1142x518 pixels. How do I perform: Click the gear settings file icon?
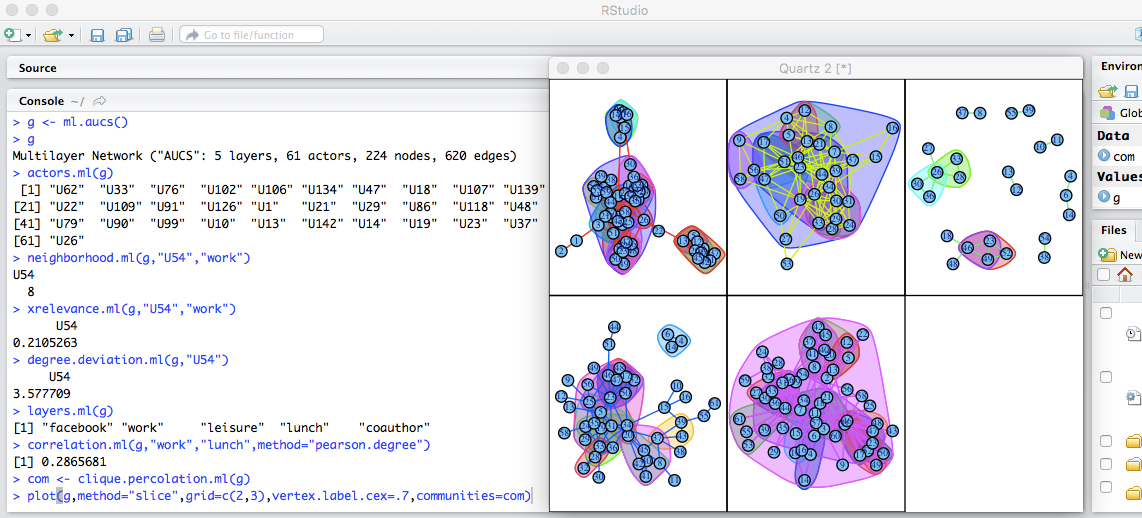(1133, 398)
